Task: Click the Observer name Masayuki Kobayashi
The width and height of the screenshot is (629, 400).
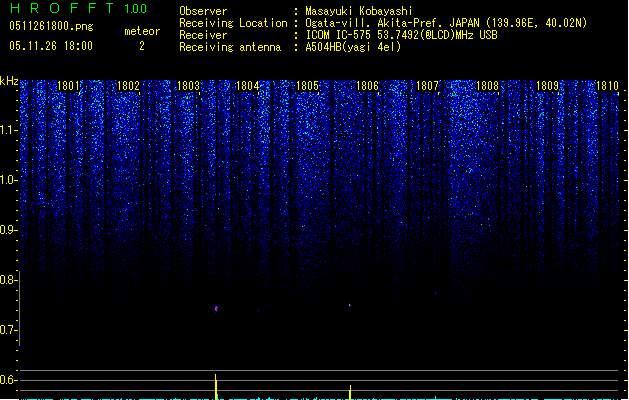Action: click(359, 11)
